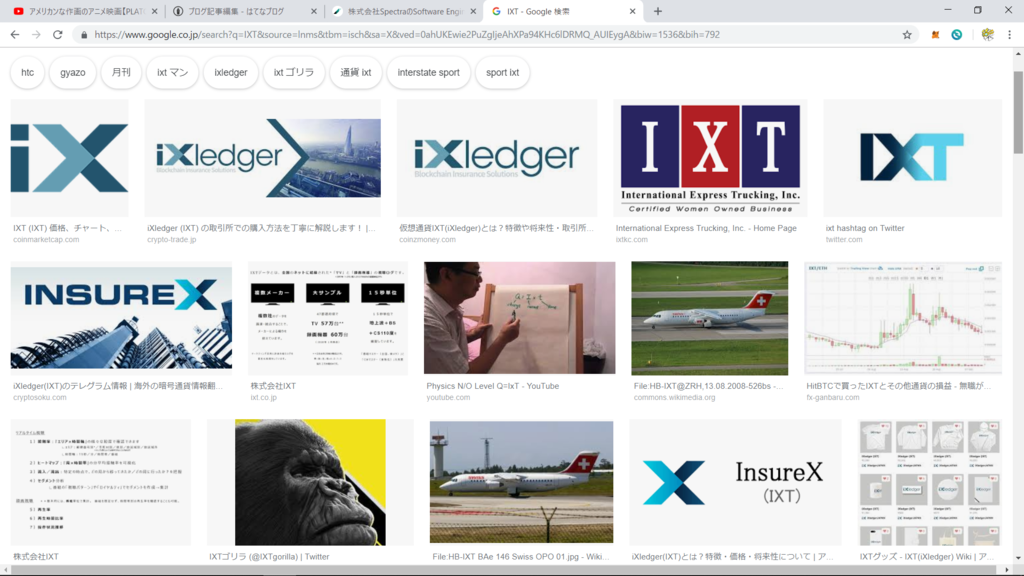This screenshot has height=576, width=1024.
Task: Open 'International Express Trucking, Inc. - Home Page' link
Action: point(706,228)
